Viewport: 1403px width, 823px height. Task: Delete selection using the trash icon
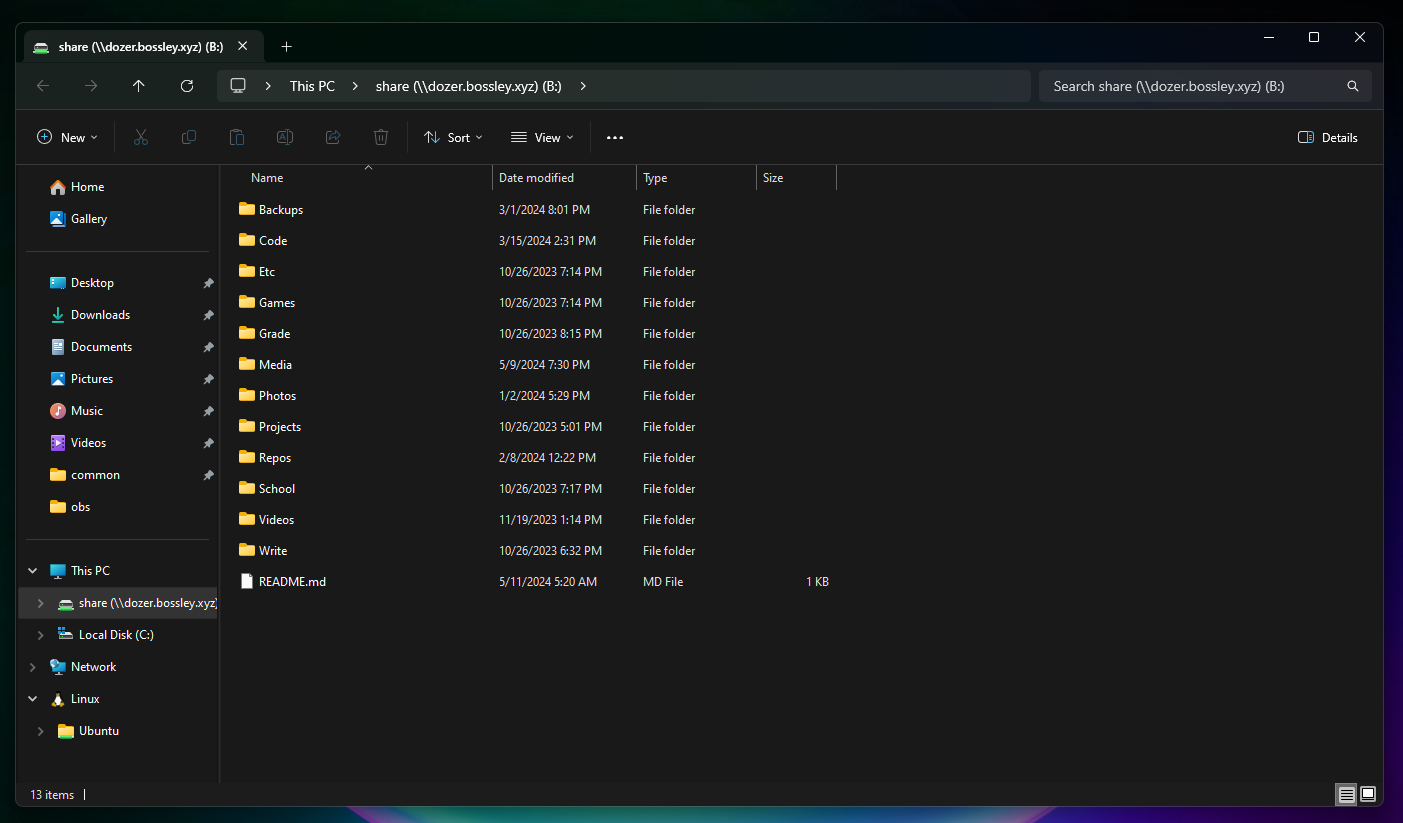(380, 137)
